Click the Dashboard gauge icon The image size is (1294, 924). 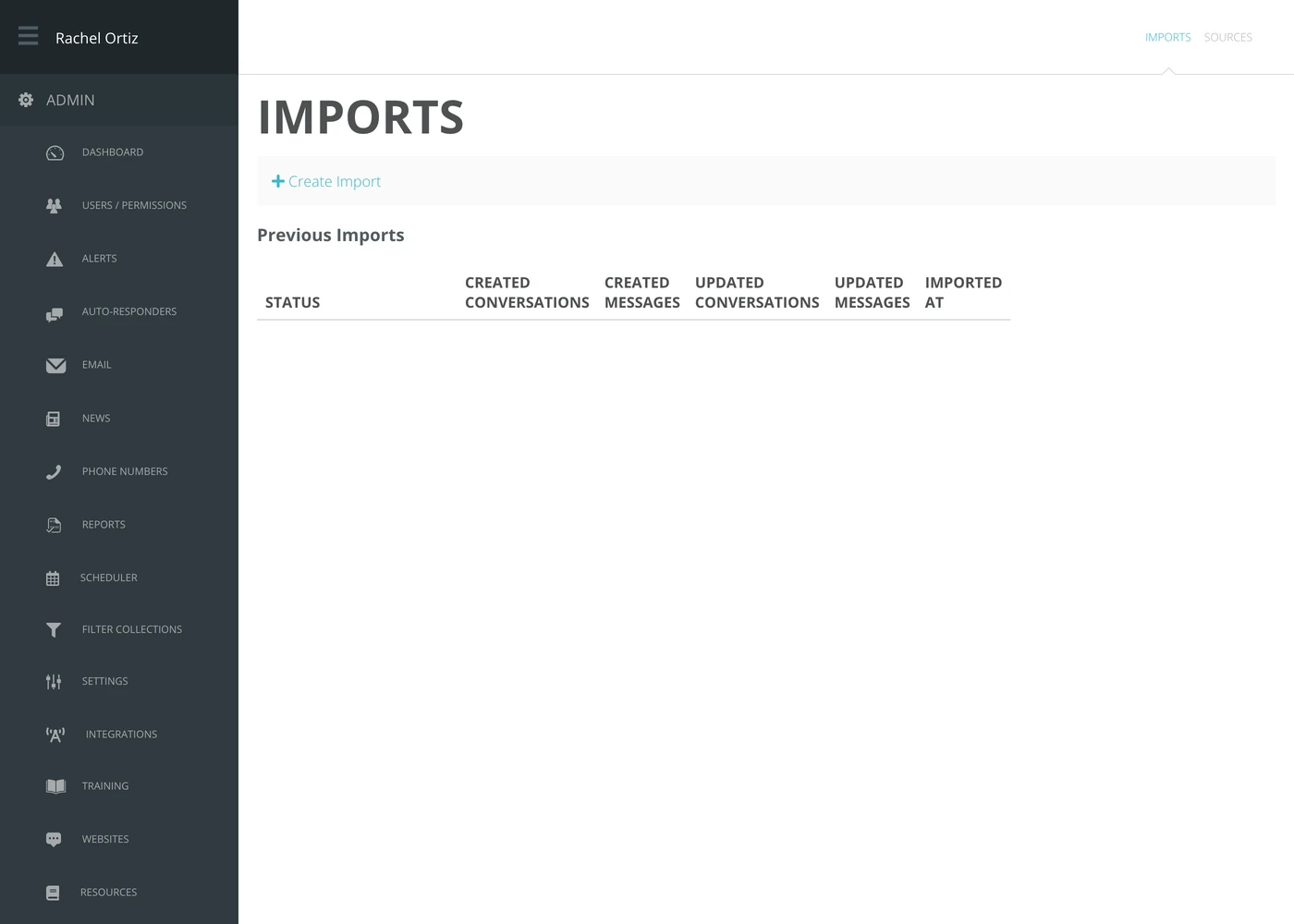55,152
